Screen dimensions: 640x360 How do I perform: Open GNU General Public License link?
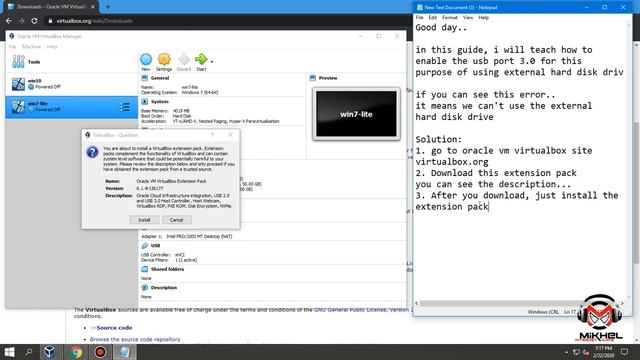point(362,310)
